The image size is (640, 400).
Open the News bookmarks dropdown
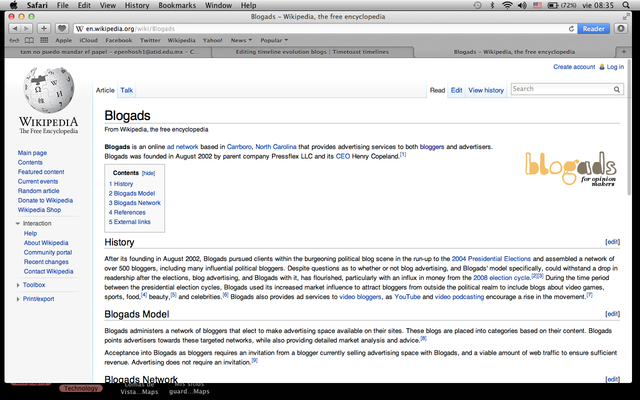point(241,40)
